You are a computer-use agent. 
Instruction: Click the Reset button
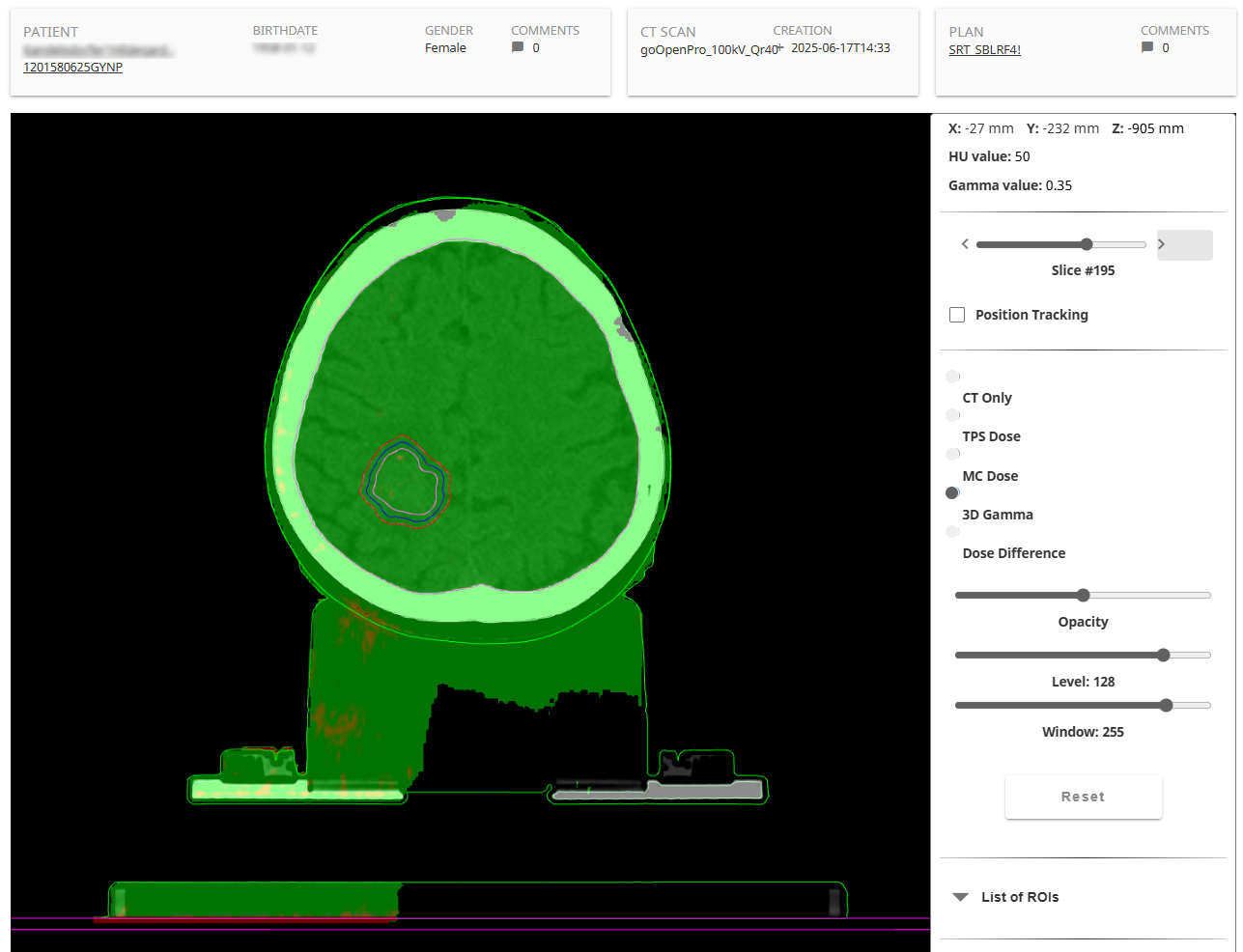[x=1083, y=797]
